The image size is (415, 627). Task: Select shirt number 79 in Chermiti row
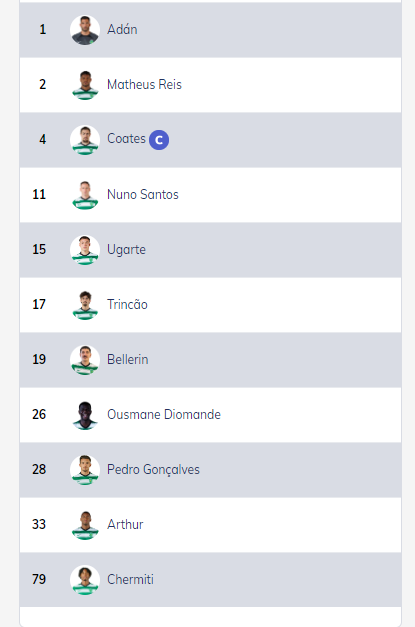pos(39,579)
